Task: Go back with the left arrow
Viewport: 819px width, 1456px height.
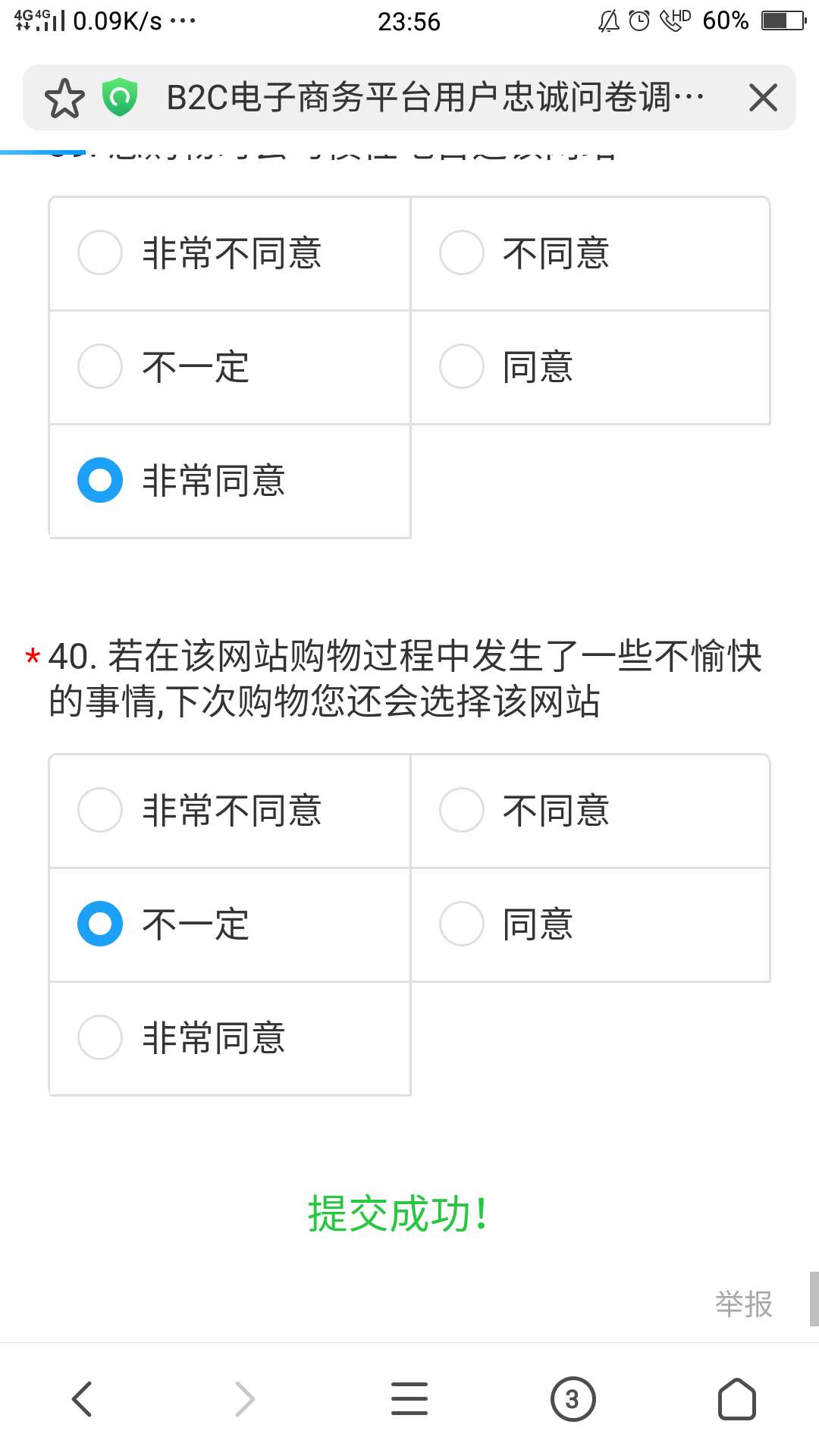Action: pyautogui.click(x=82, y=1398)
